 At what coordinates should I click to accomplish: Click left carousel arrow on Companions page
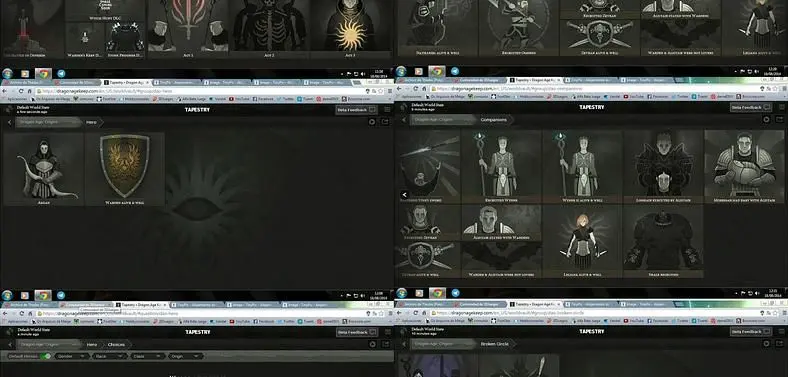pyautogui.click(x=405, y=195)
